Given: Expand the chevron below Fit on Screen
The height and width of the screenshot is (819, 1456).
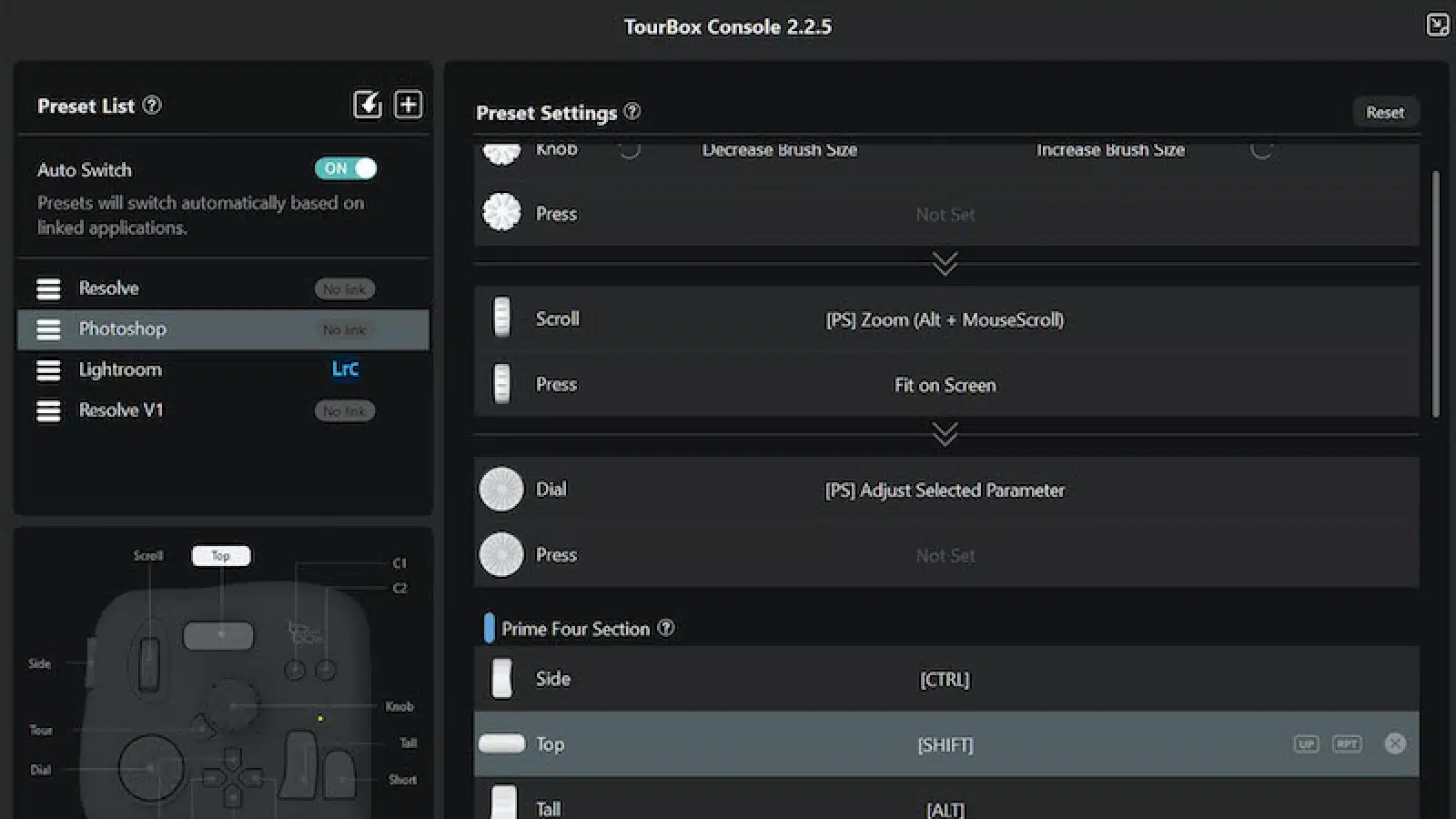Looking at the screenshot, I should pos(945,434).
